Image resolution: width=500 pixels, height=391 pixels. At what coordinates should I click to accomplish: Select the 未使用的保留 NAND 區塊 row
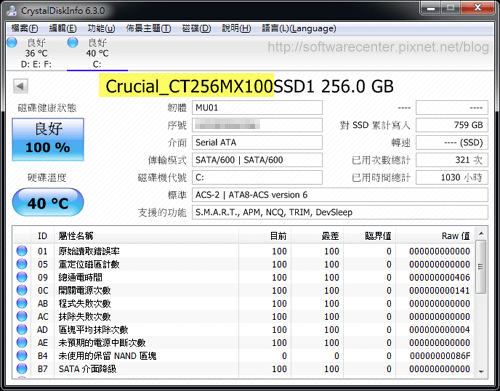pos(243,356)
